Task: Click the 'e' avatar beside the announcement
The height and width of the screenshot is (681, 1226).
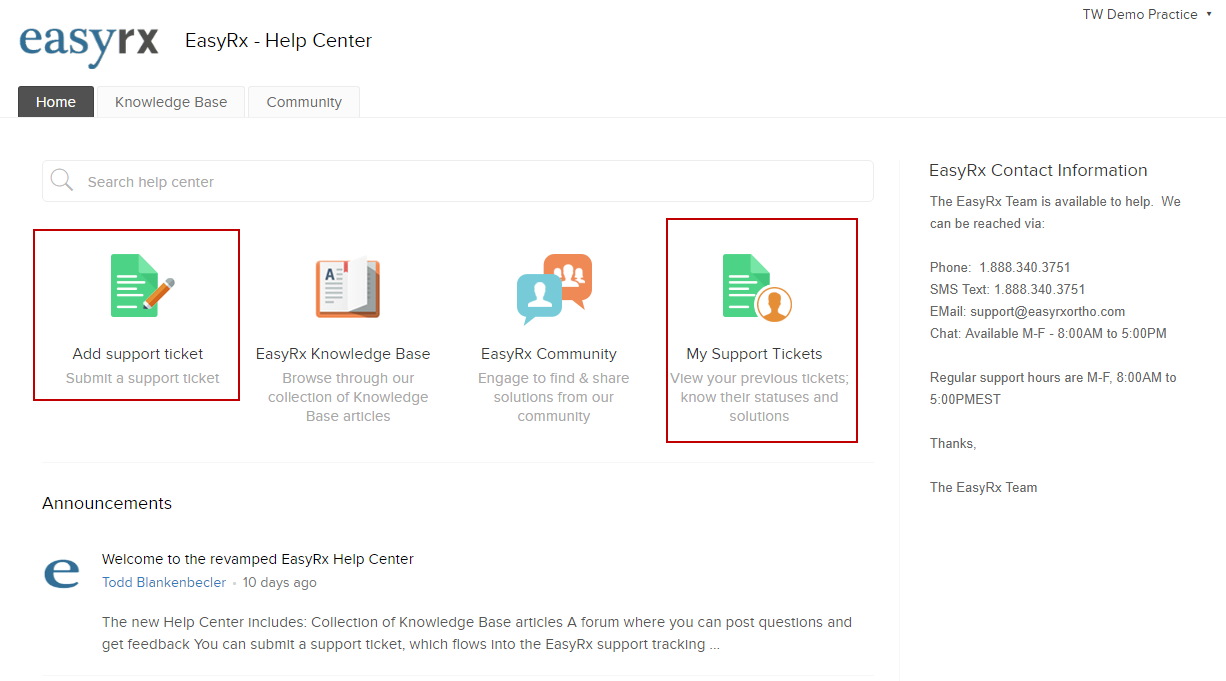Action: [61, 572]
